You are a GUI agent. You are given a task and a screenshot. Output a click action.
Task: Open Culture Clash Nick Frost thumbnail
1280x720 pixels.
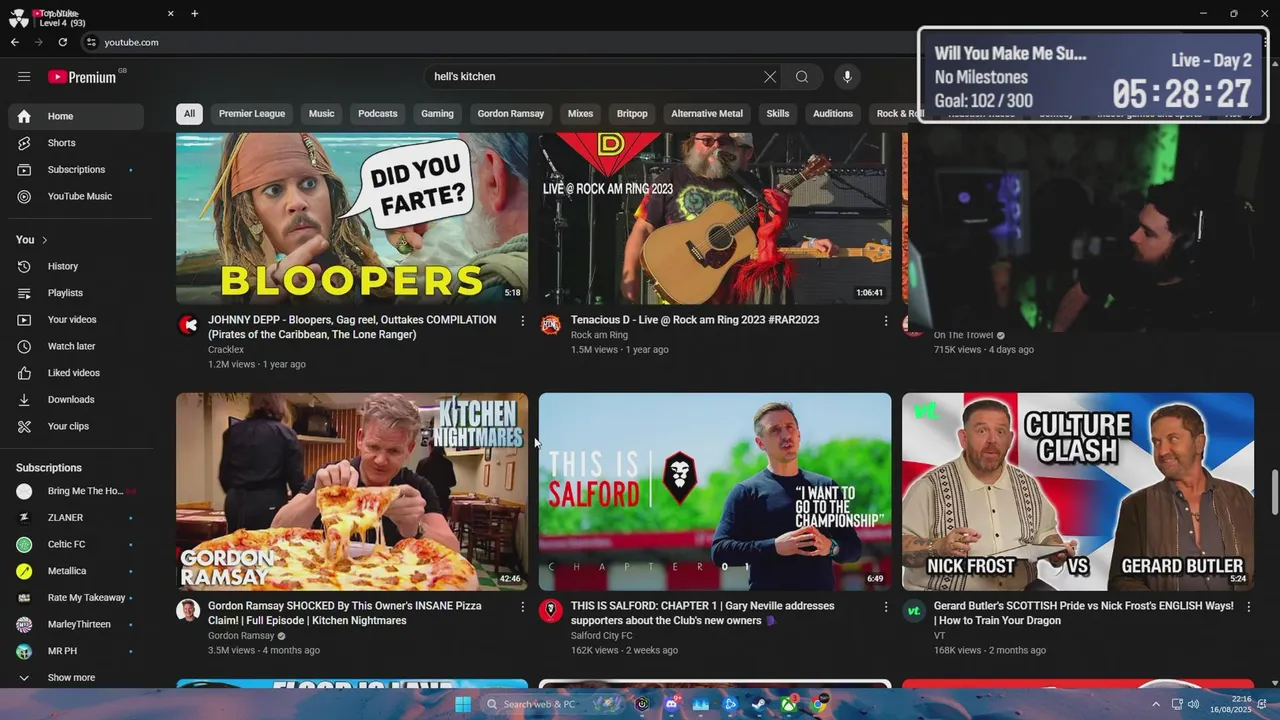click(1078, 491)
